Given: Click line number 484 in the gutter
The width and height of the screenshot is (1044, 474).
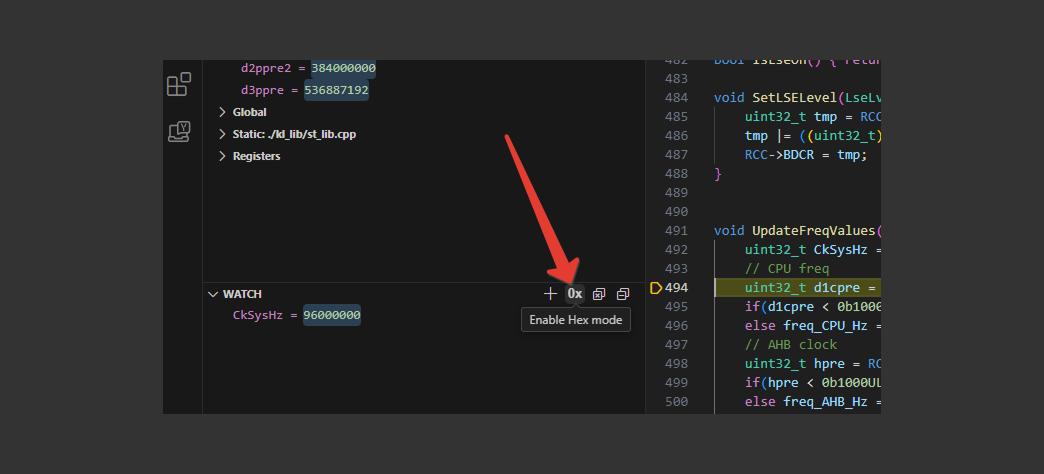Looking at the screenshot, I should click(x=676, y=97).
